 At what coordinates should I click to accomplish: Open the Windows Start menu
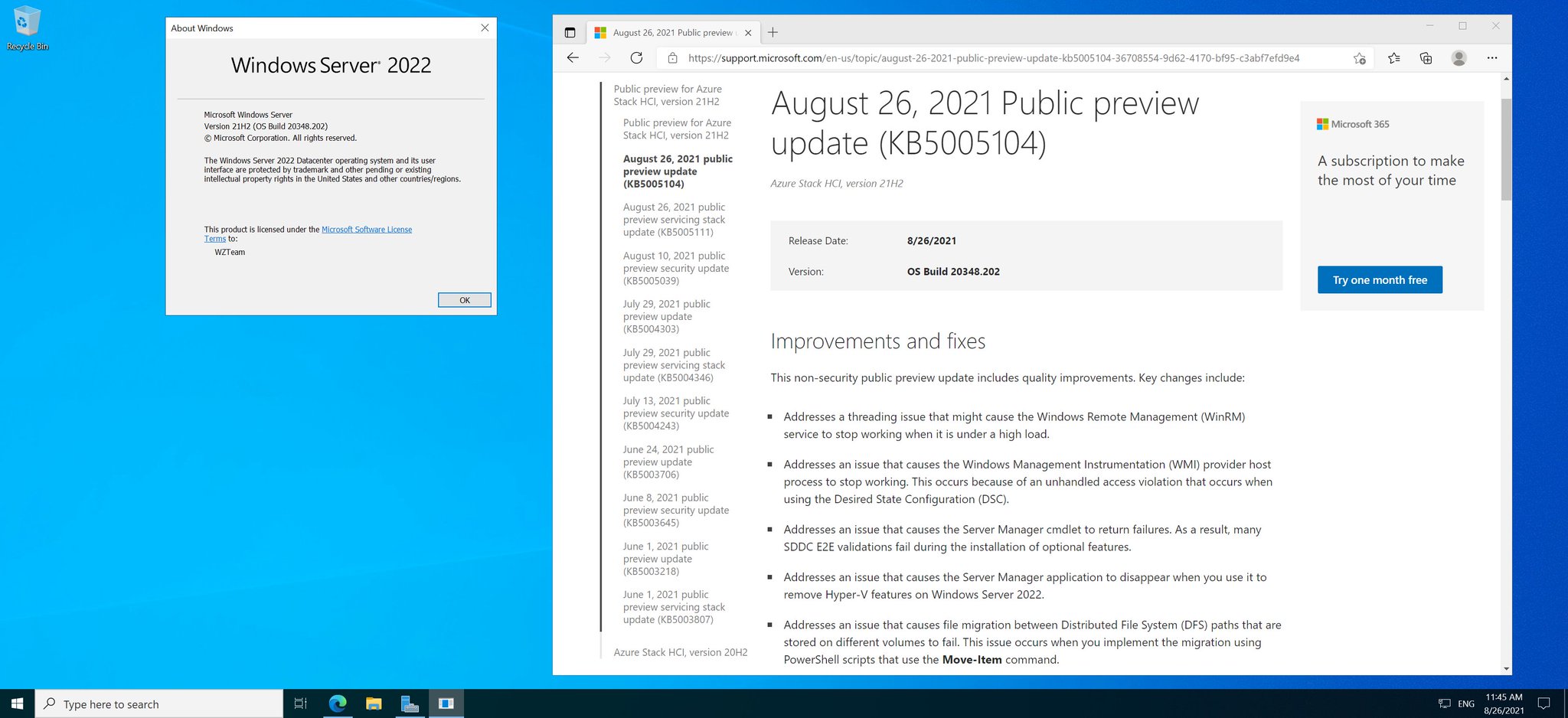[x=16, y=703]
